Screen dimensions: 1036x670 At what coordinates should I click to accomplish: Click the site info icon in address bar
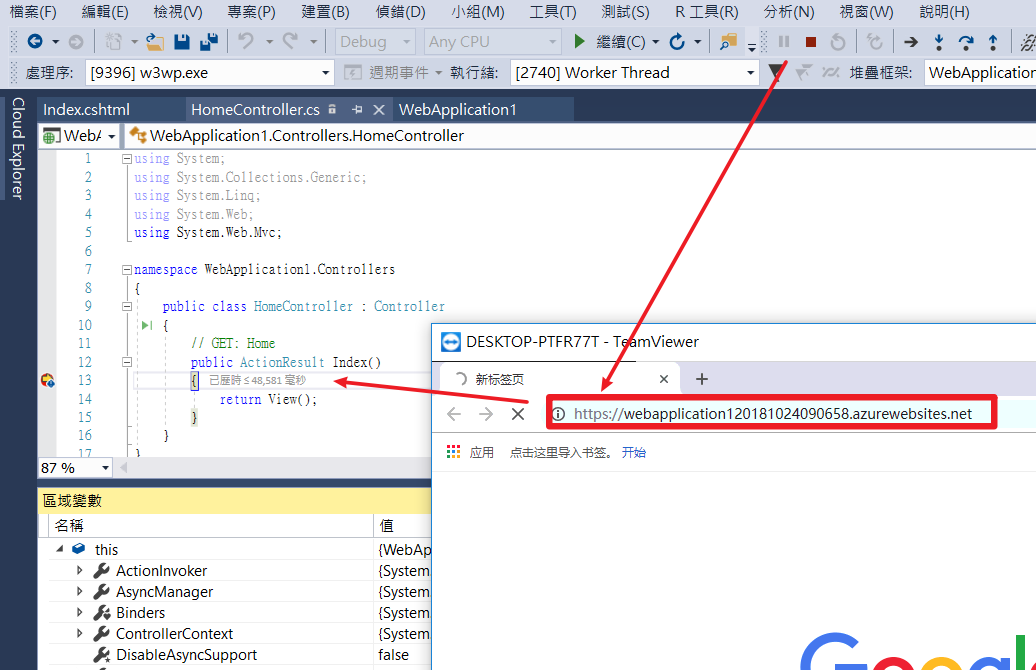[x=559, y=414]
